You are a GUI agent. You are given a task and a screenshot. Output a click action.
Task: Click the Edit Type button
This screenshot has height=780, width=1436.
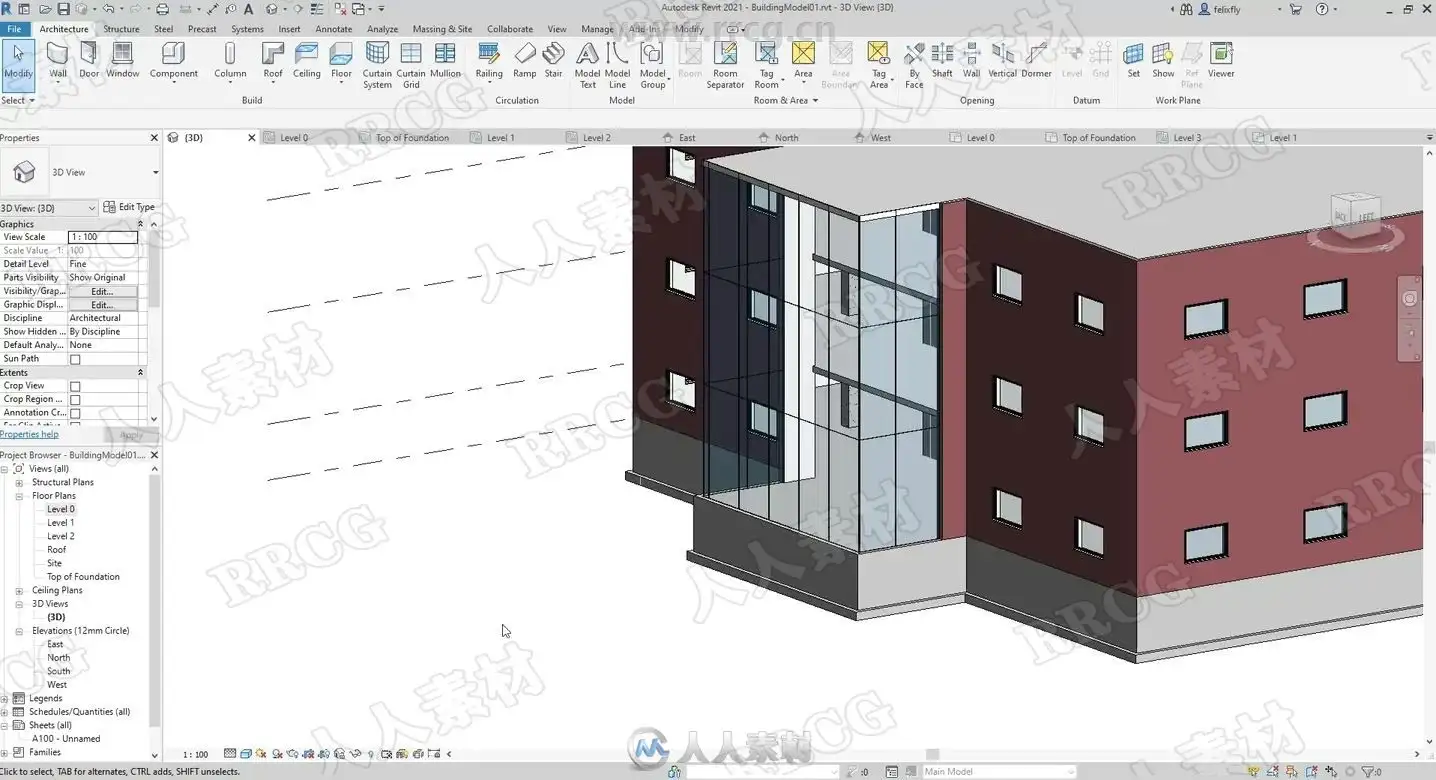coord(130,207)
